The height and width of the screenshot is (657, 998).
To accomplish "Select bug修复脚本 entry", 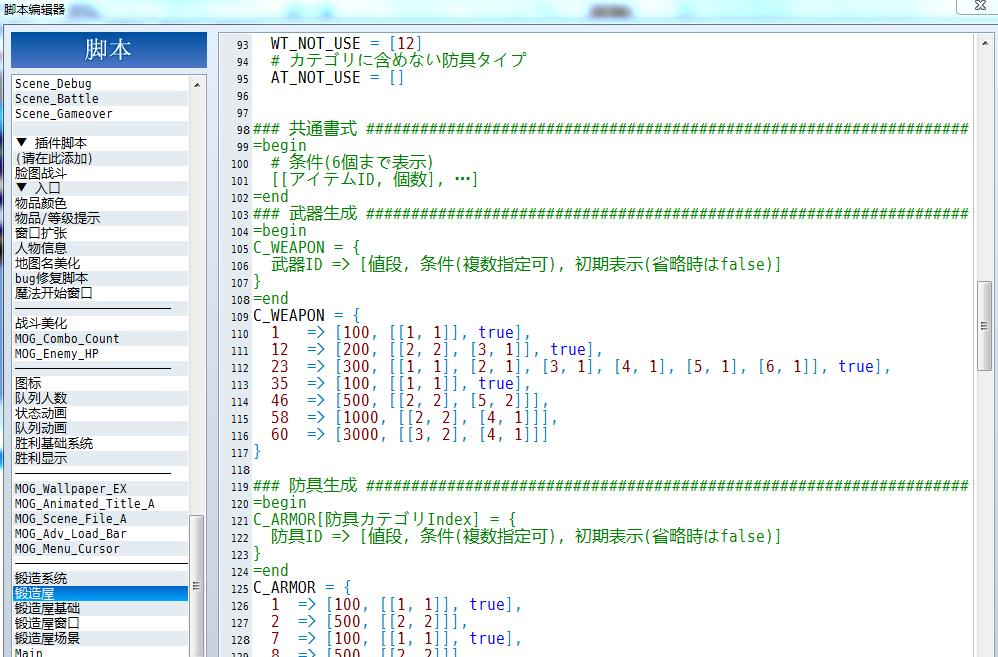I will pos(100,278).
